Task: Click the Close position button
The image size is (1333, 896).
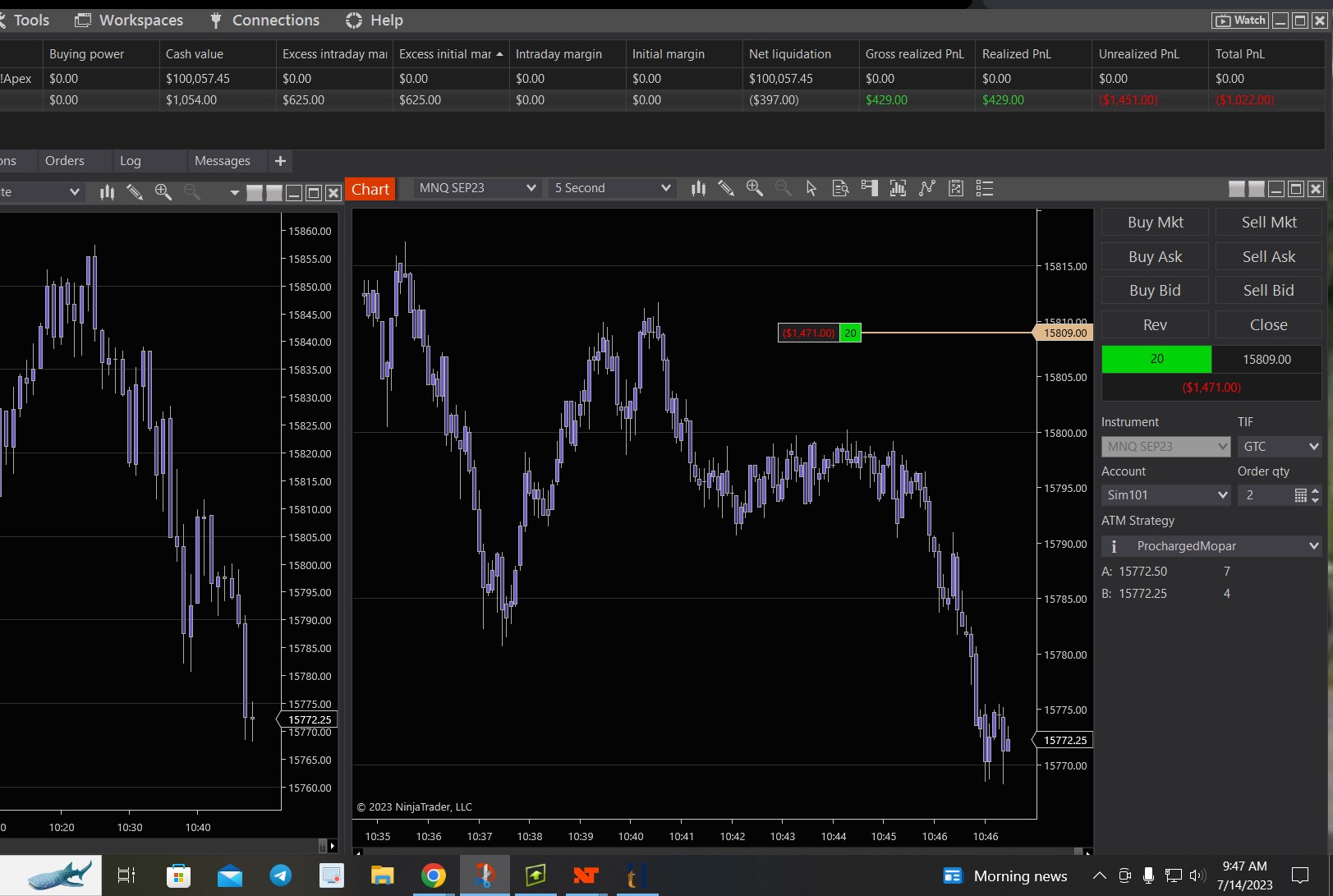Action: 1268,325
